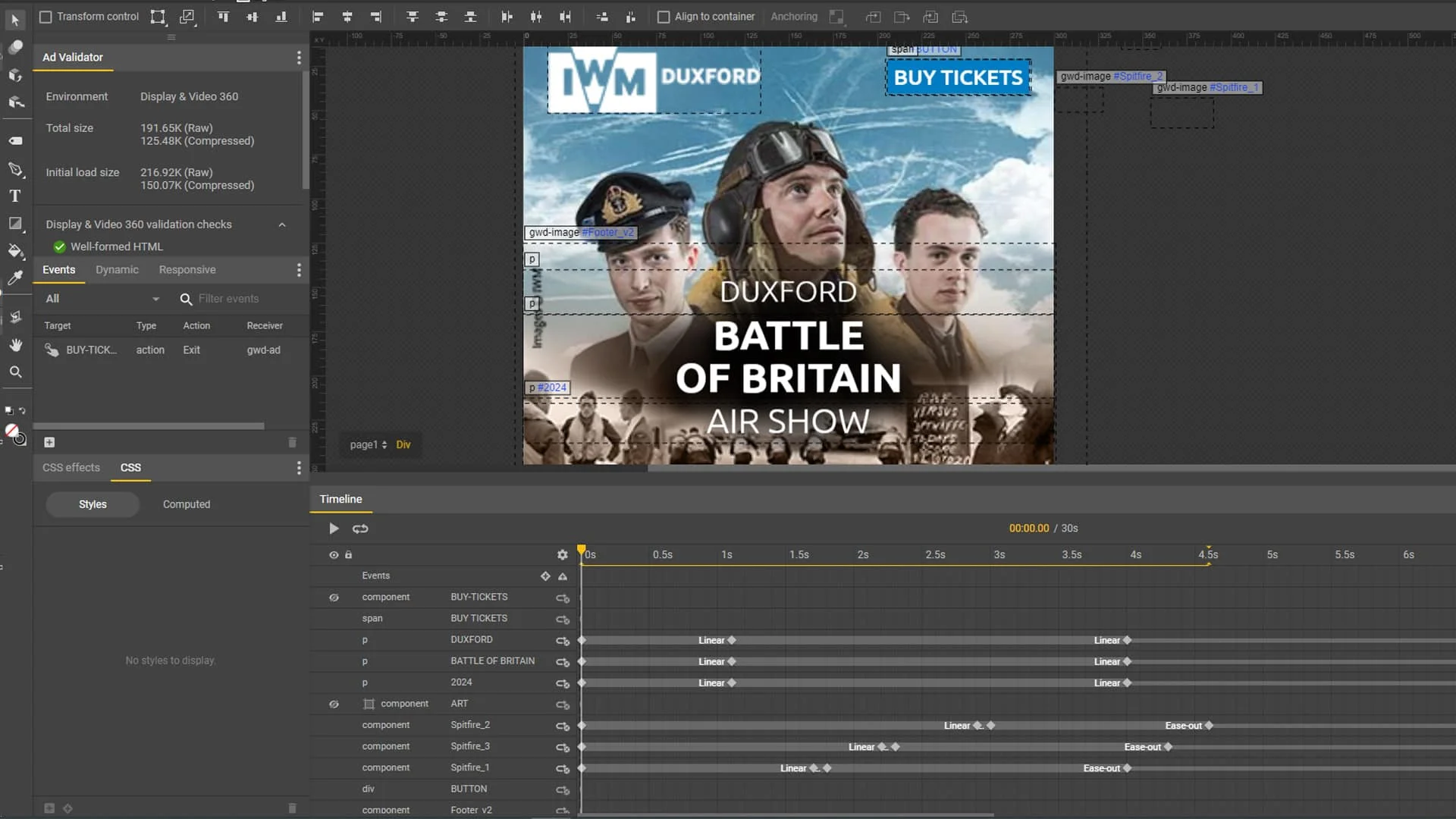The width and height of the screenshot is (1456, 819).
Task: Click the fill color no-color swatch
Action: coord(11,431)
